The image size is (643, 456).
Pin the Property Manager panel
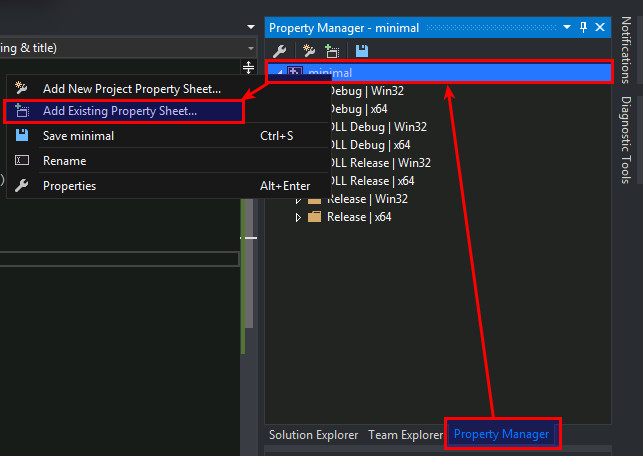[x=583, y=27]
